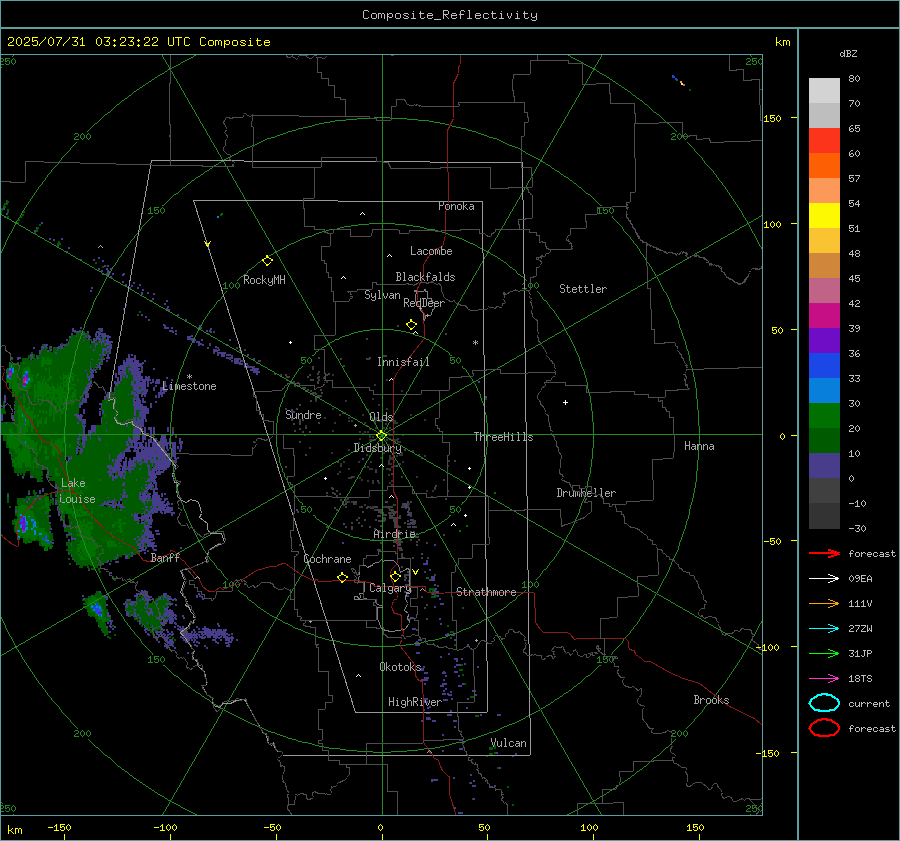Select the magenta 18TS arrow legend icon

click(824, 679)
